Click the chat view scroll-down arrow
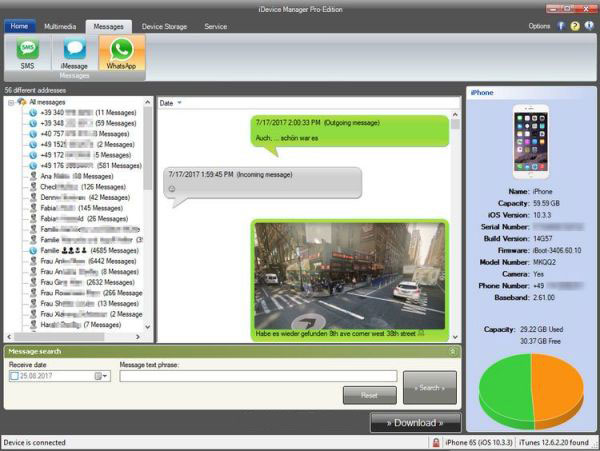Image resolution: width=600 pixels, height=451 pixels. (455, 337)
